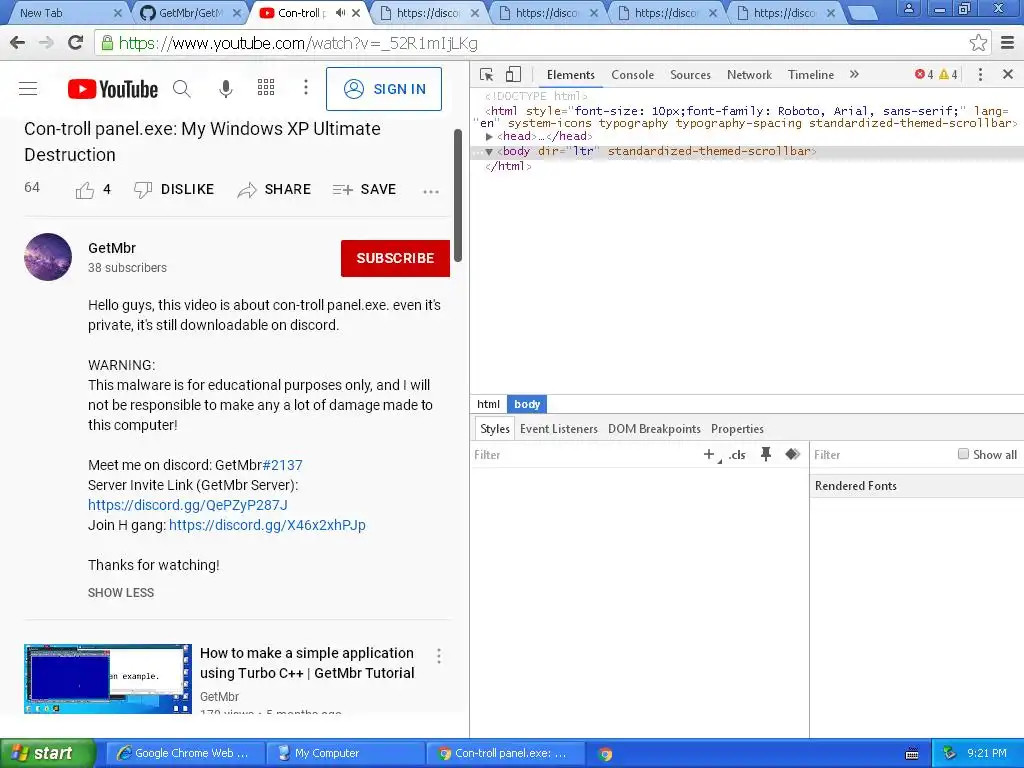1024x768 pixels.
Task: Select the Elements tab
Action: pyautogui.click(x=571, y=74)
